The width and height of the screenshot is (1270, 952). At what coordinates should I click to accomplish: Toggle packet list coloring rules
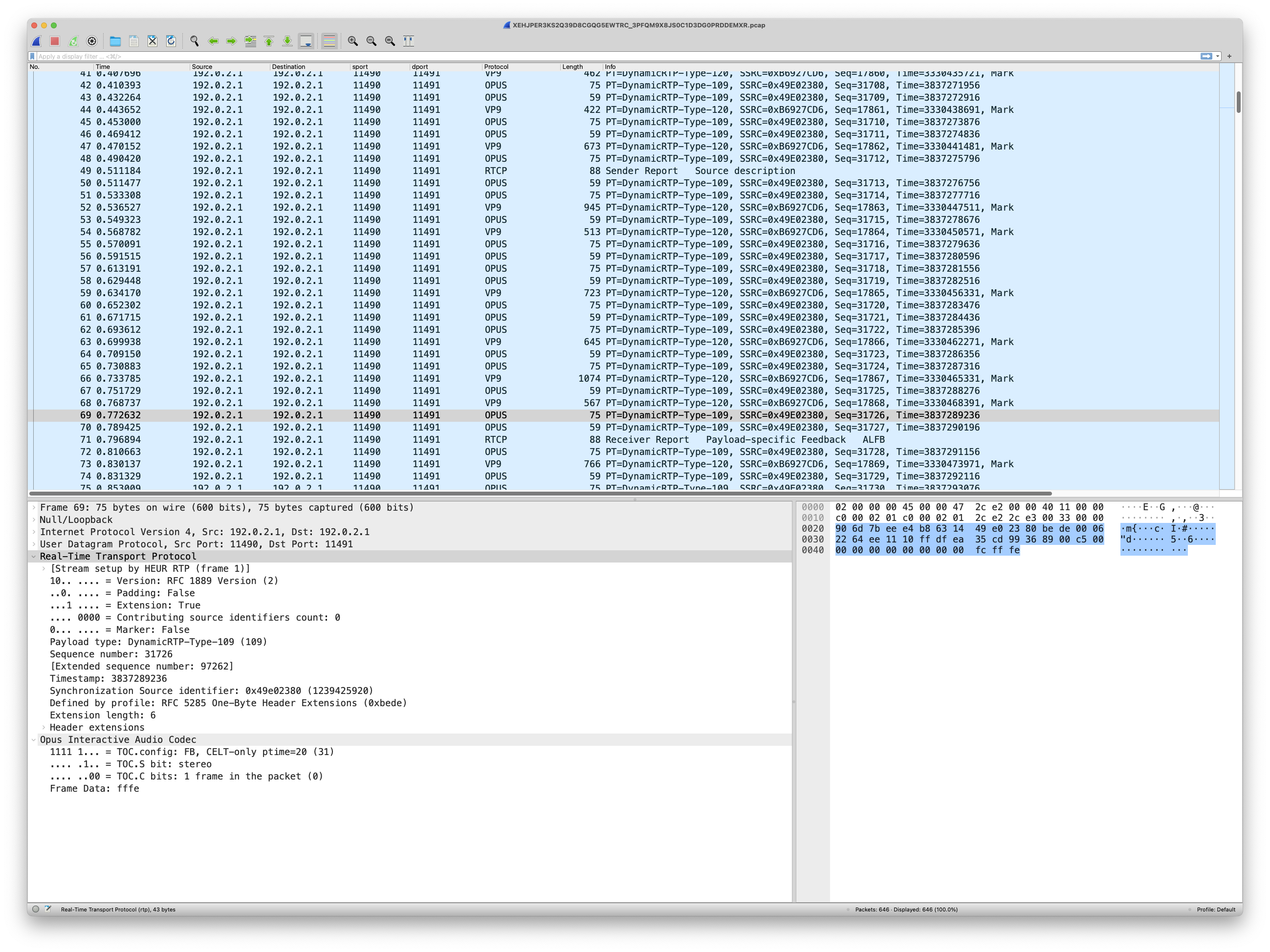pyautogui.click(x=329, y=41)
